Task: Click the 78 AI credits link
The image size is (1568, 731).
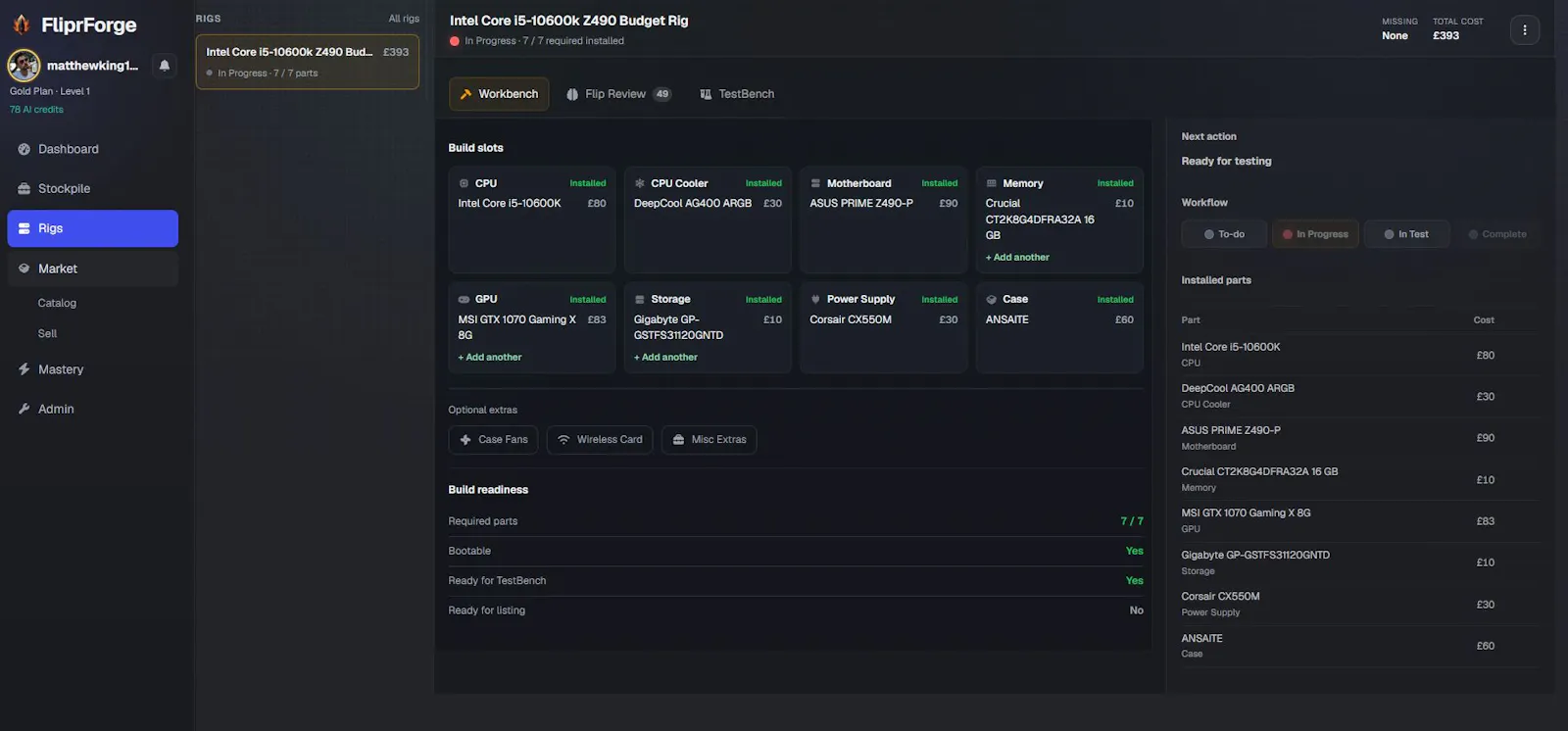Action: coord(36,110)
